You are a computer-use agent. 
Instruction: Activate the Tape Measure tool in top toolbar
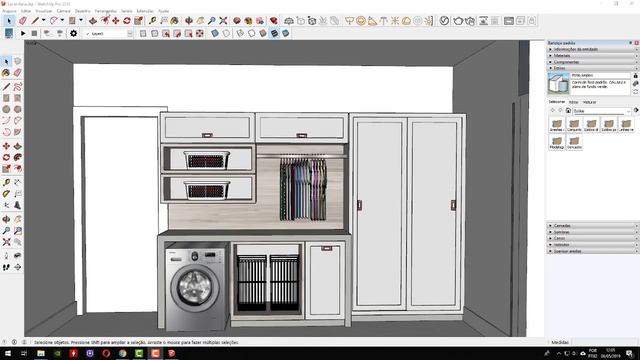coord(153,20)
